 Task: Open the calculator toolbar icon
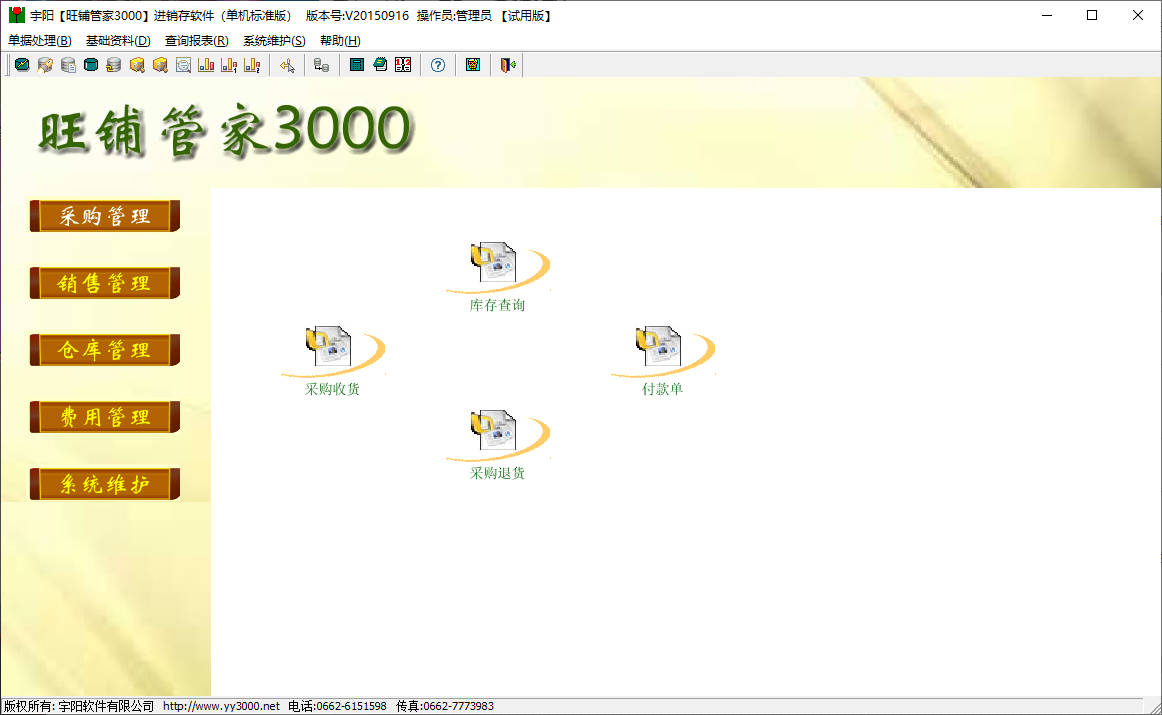point(356,65)
